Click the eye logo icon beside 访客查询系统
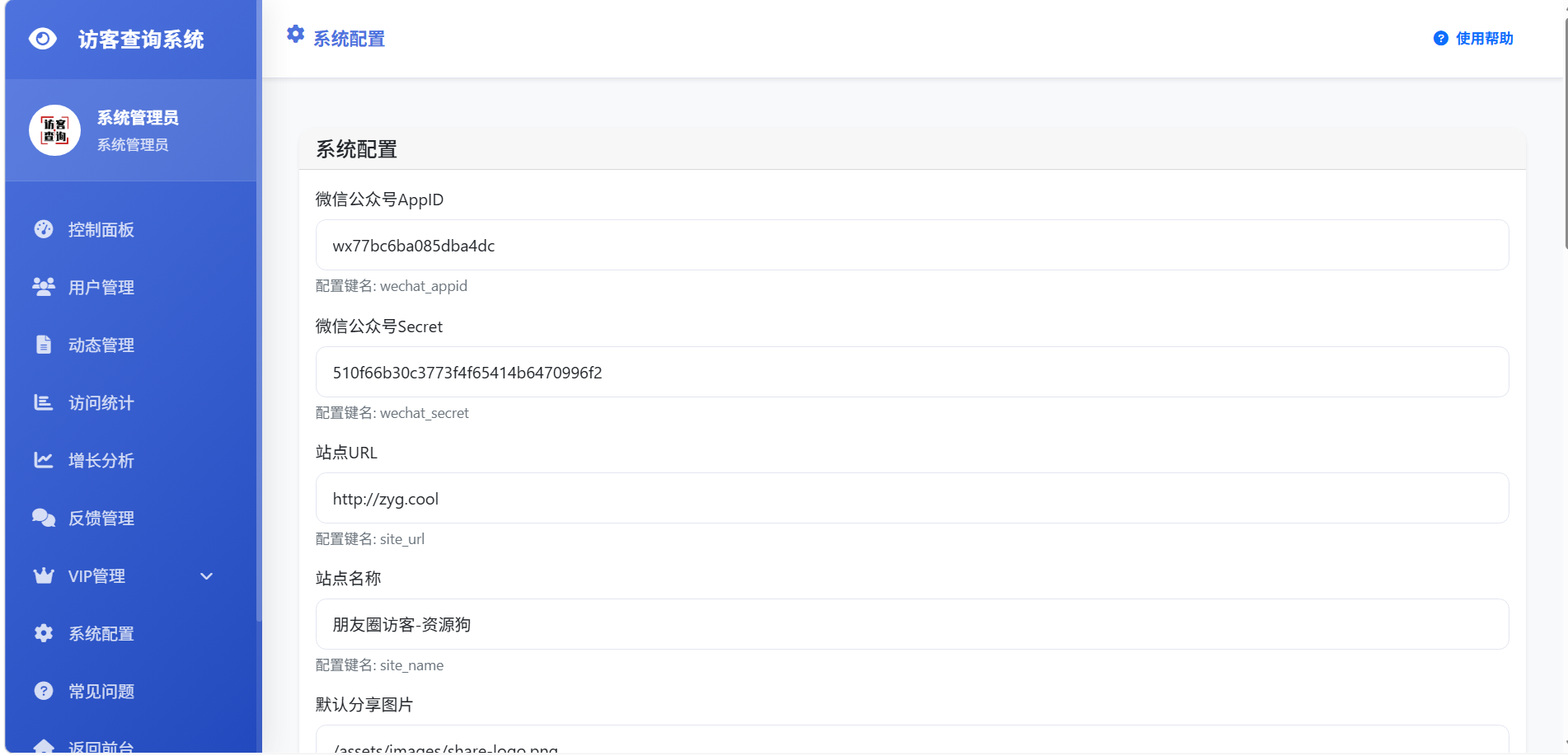Image resolution: width=1568 pixels, height=756 pixels. pos(43,39)
